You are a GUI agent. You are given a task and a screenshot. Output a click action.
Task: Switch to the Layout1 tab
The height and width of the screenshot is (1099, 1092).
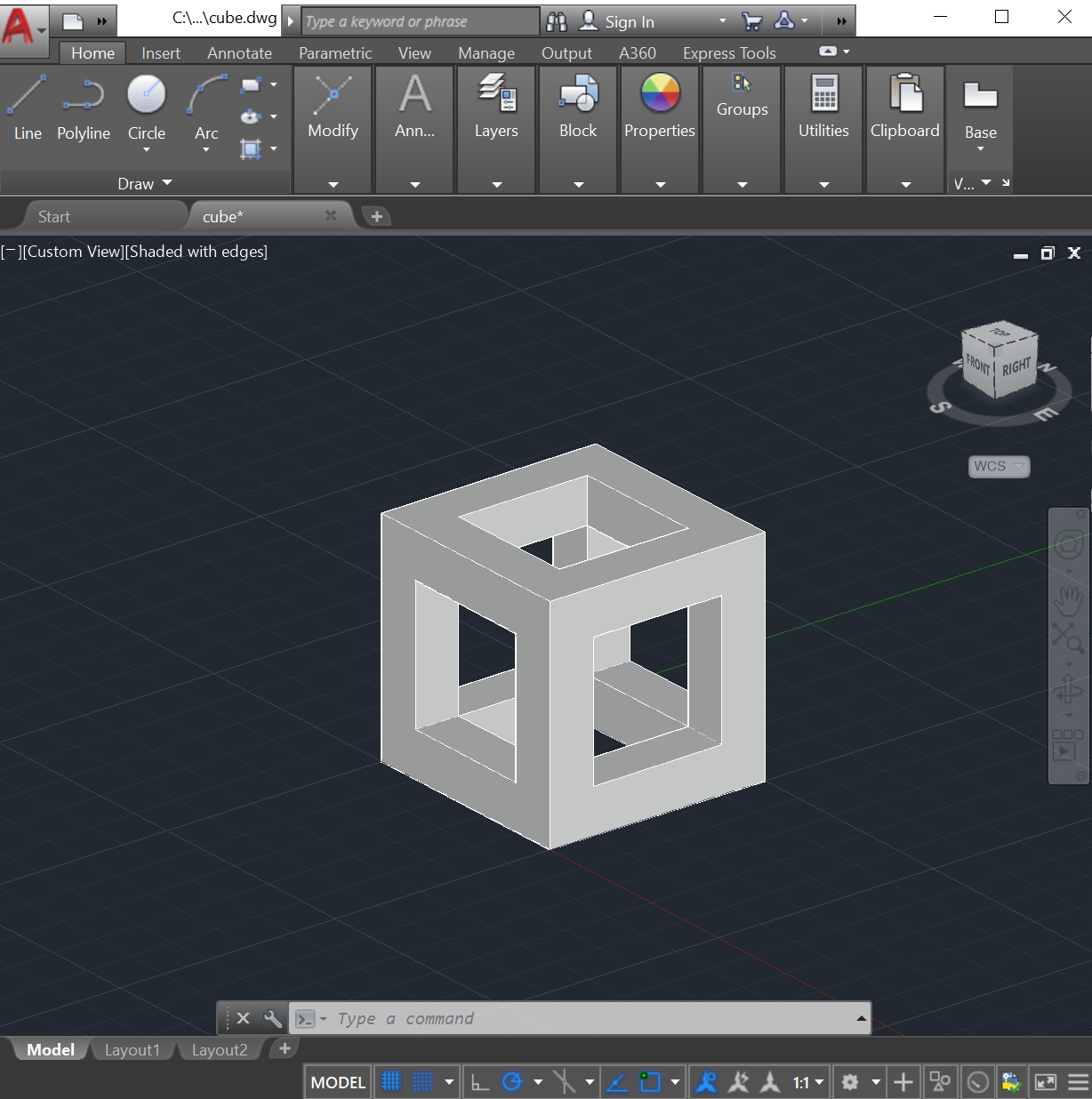coord(132,1049)
